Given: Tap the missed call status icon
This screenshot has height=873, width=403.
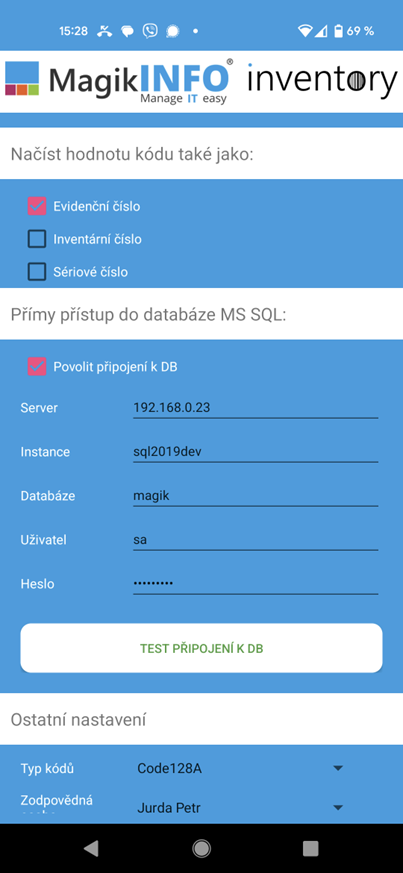Looking at the screenshot, I should click(x=104, y=31).
